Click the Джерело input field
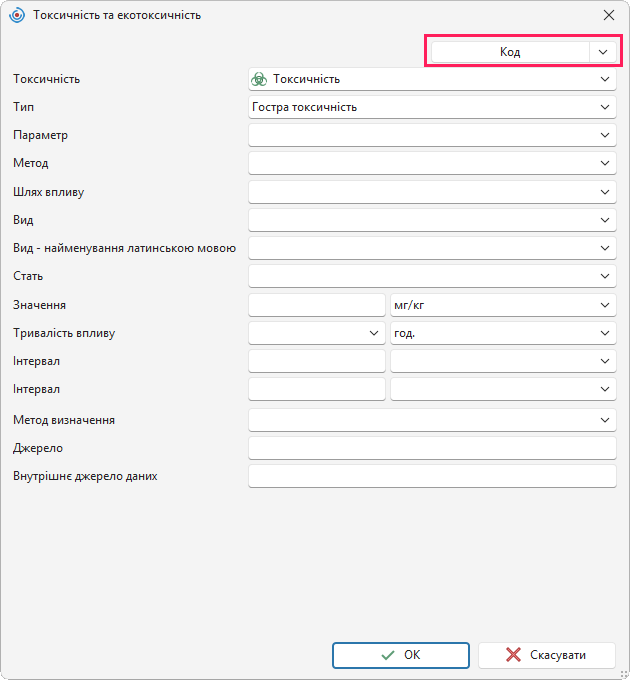630x680 pixels. 432,448
